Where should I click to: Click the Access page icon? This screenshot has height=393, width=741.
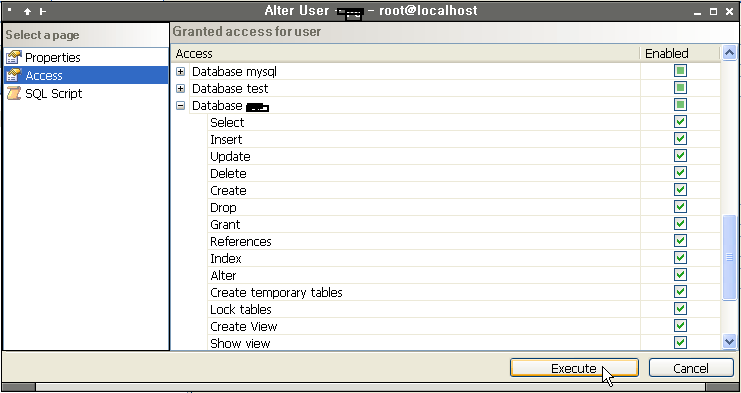(x=14, y=75)
